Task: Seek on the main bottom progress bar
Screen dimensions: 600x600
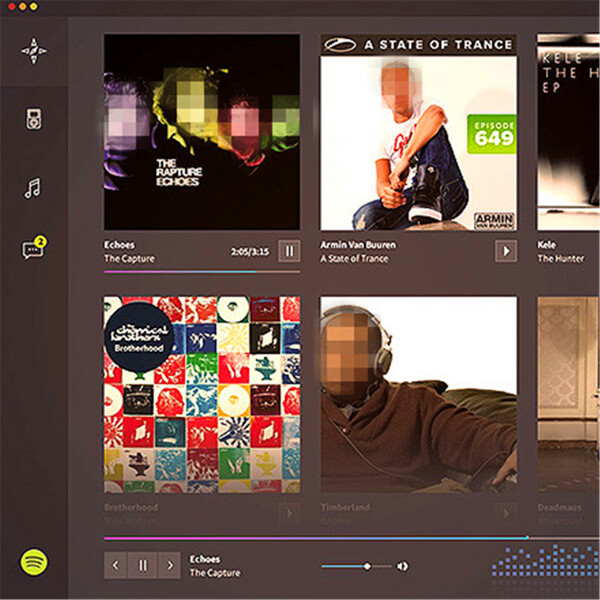Action: [352, 538]
